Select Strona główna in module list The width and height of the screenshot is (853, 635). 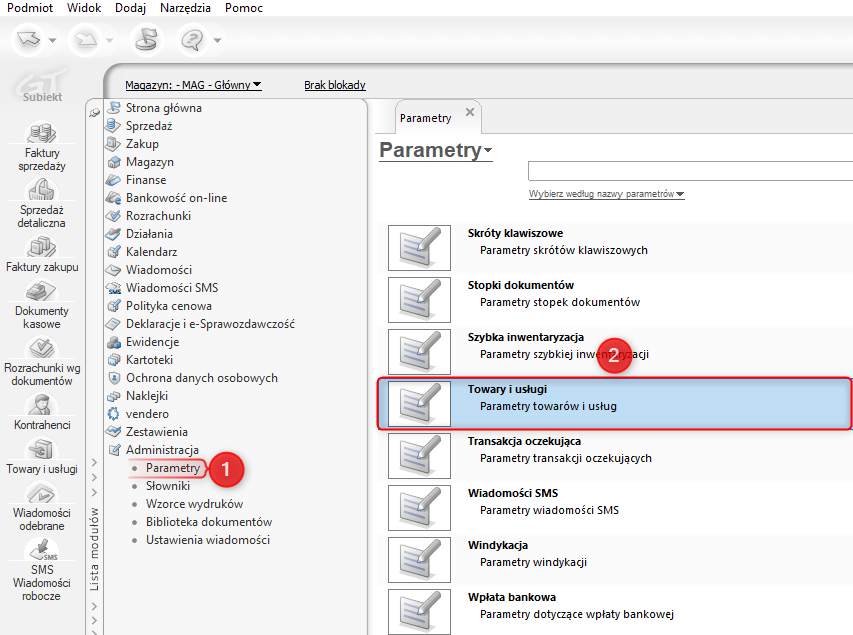pos(164,108)
